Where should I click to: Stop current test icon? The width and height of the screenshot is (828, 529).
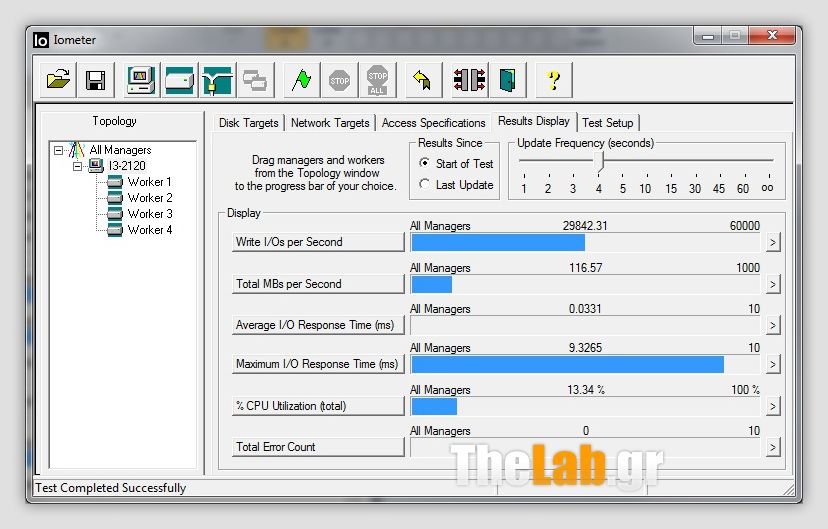[340, 80]
